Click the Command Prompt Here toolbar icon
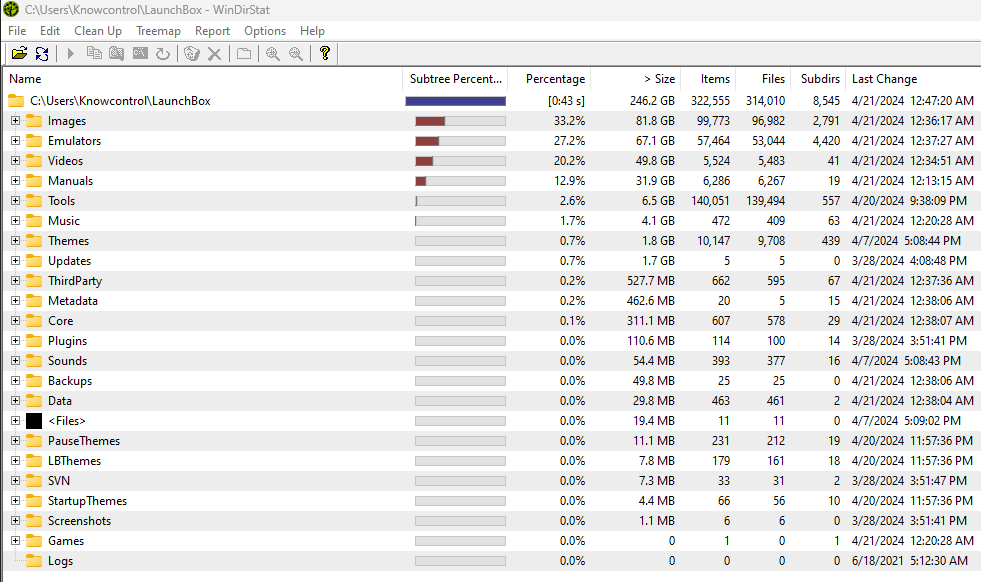This screenshot has width=981, height=582. (x=140, y=53)
